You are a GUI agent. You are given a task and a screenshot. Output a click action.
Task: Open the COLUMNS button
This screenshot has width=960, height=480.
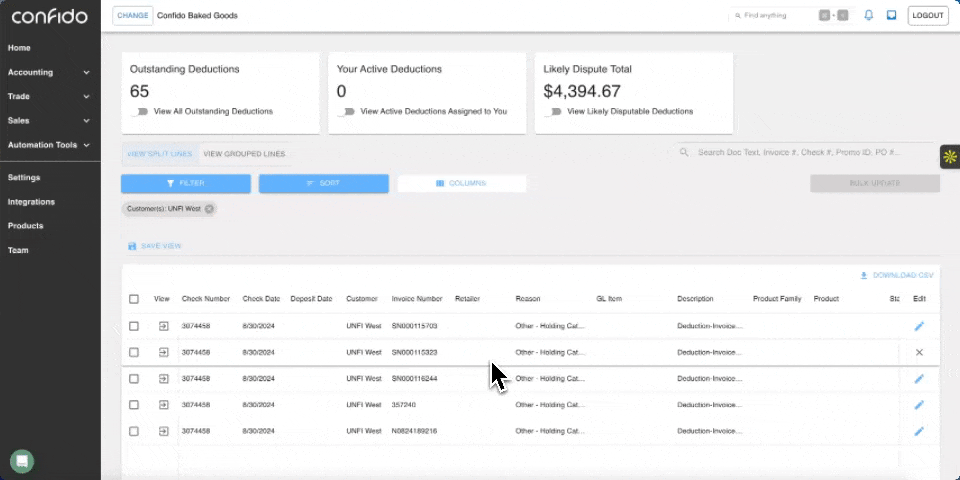462,184
